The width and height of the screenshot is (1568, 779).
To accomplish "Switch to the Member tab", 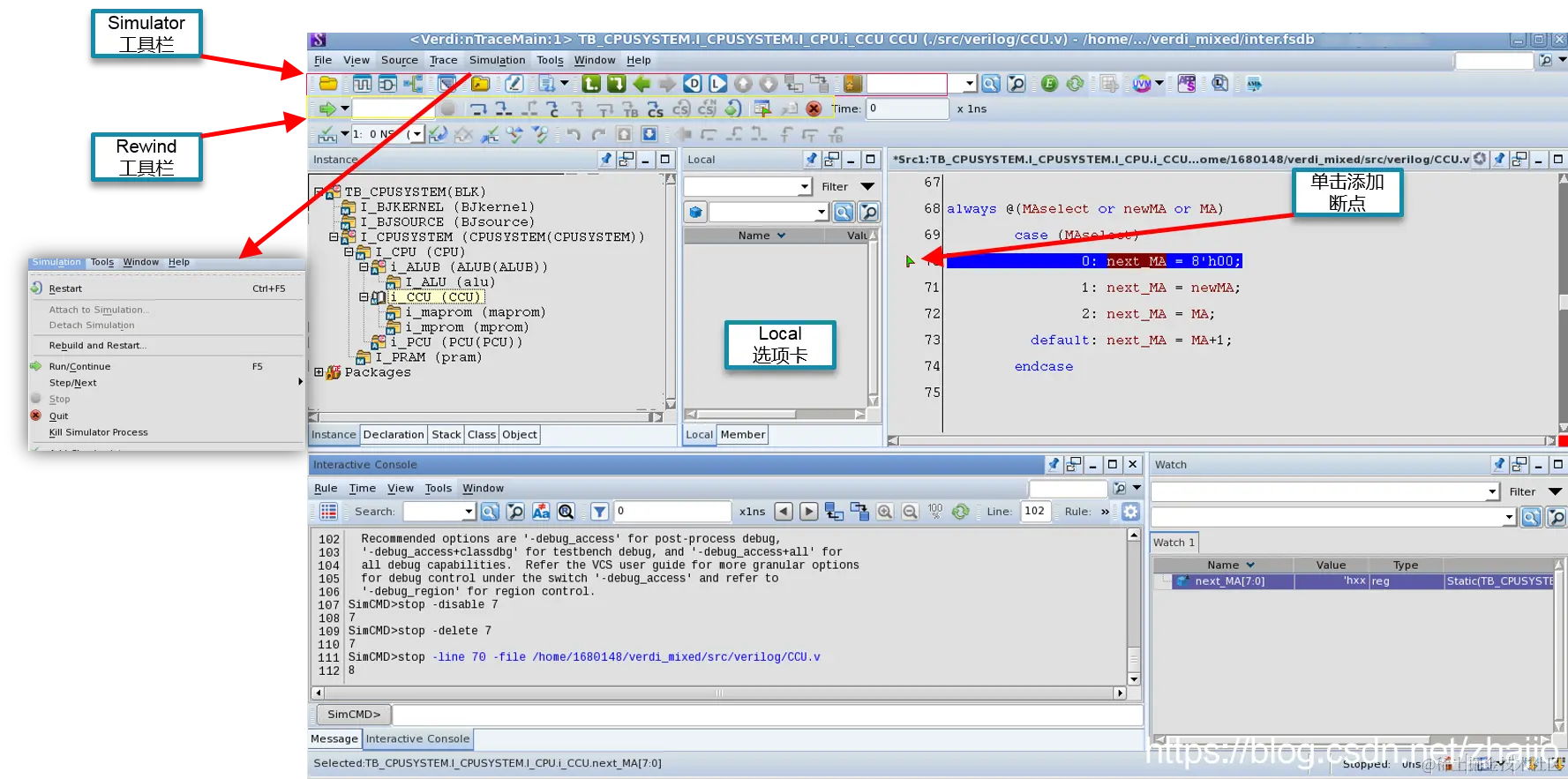I will [x=743, y=434].
